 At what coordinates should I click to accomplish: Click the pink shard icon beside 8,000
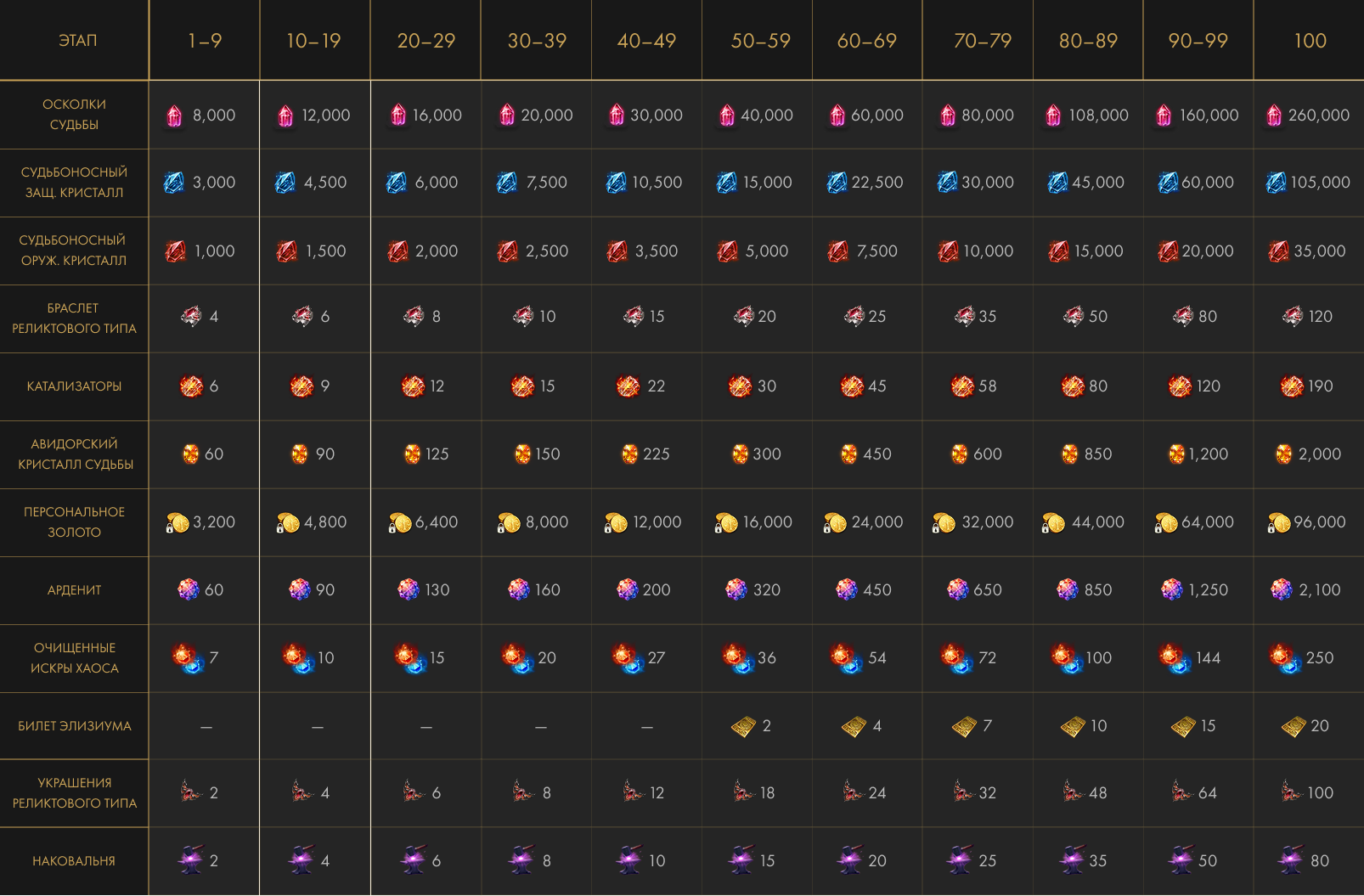pyautogui.click(x=174, y=116)
